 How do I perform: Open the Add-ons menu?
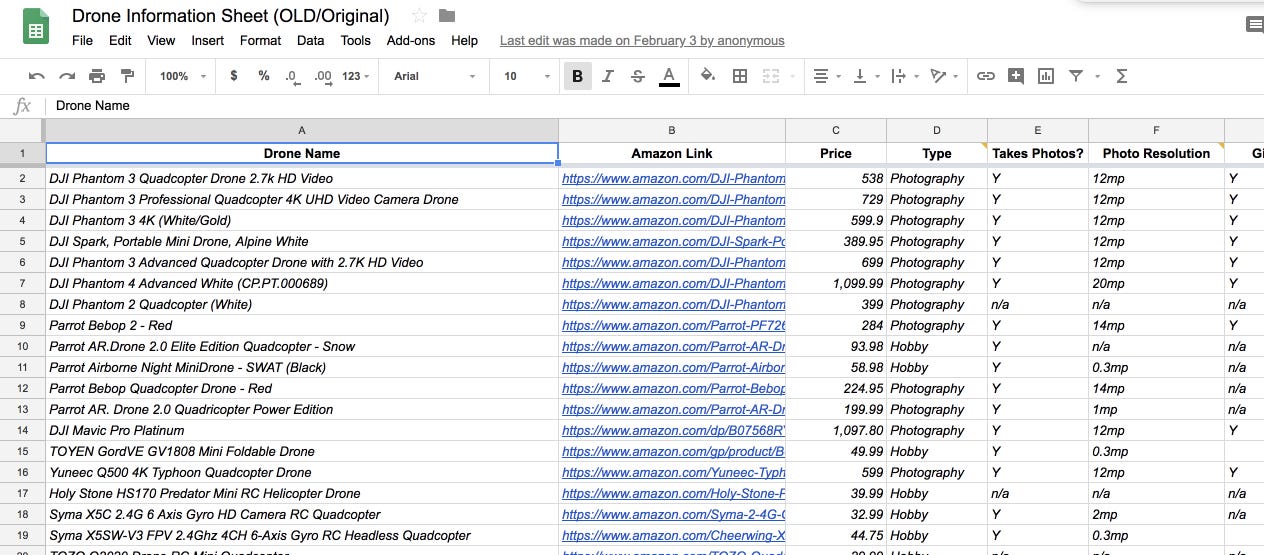tap(411, 41)
